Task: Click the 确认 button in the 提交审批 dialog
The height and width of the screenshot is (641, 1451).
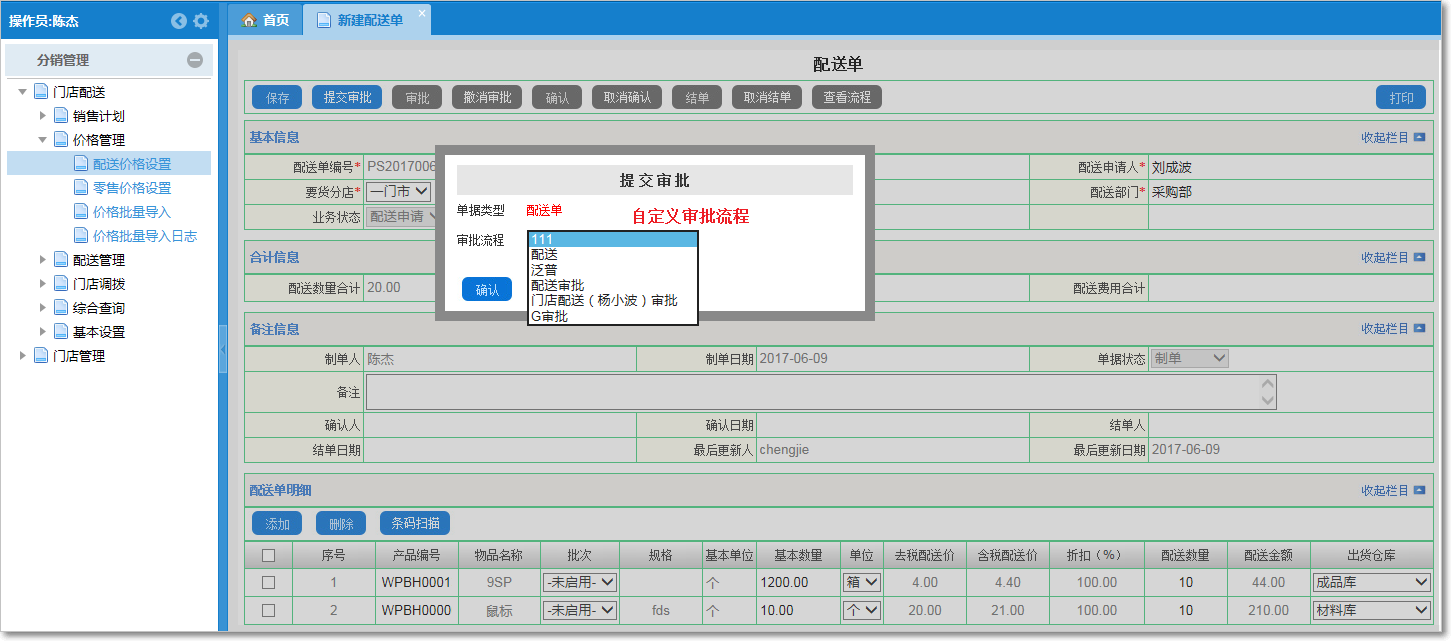Action: [486, 289]
